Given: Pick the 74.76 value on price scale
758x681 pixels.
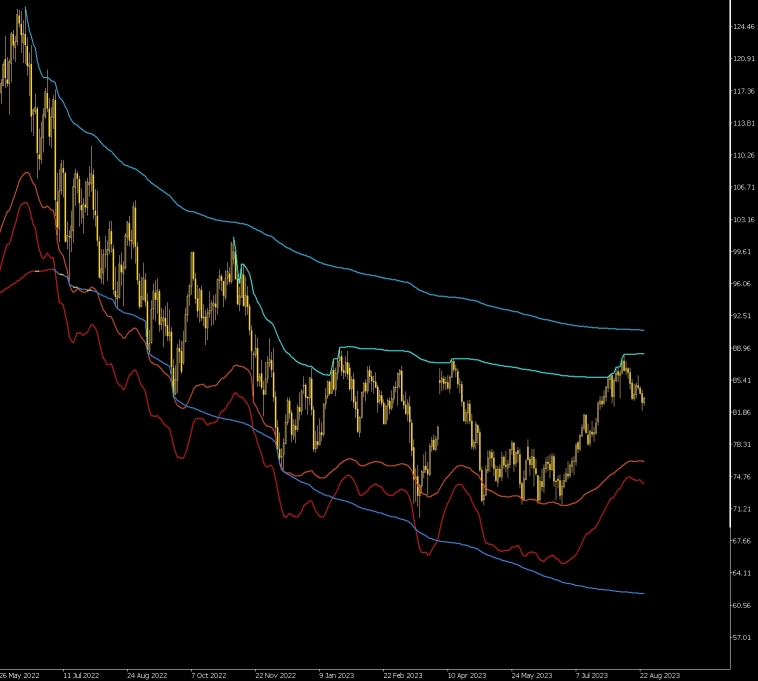Looking at the screenshot, I should coord(742,477).
